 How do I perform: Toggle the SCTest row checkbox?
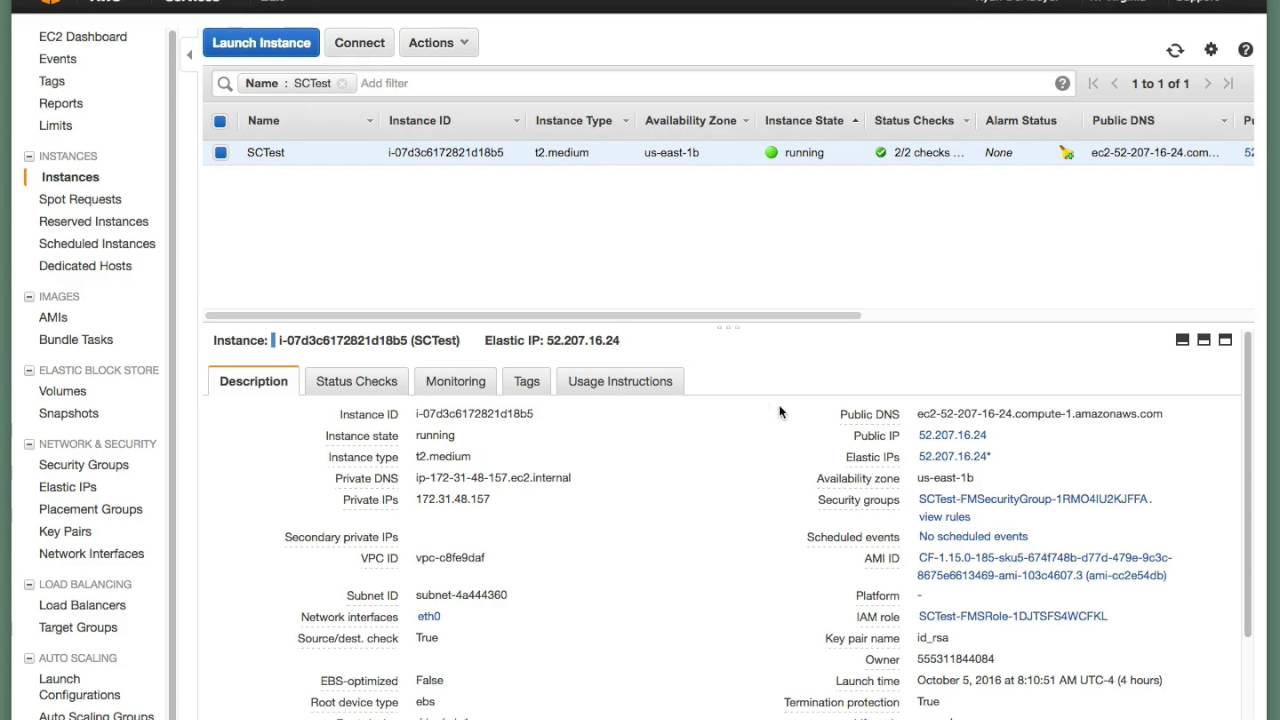(221, 153)
